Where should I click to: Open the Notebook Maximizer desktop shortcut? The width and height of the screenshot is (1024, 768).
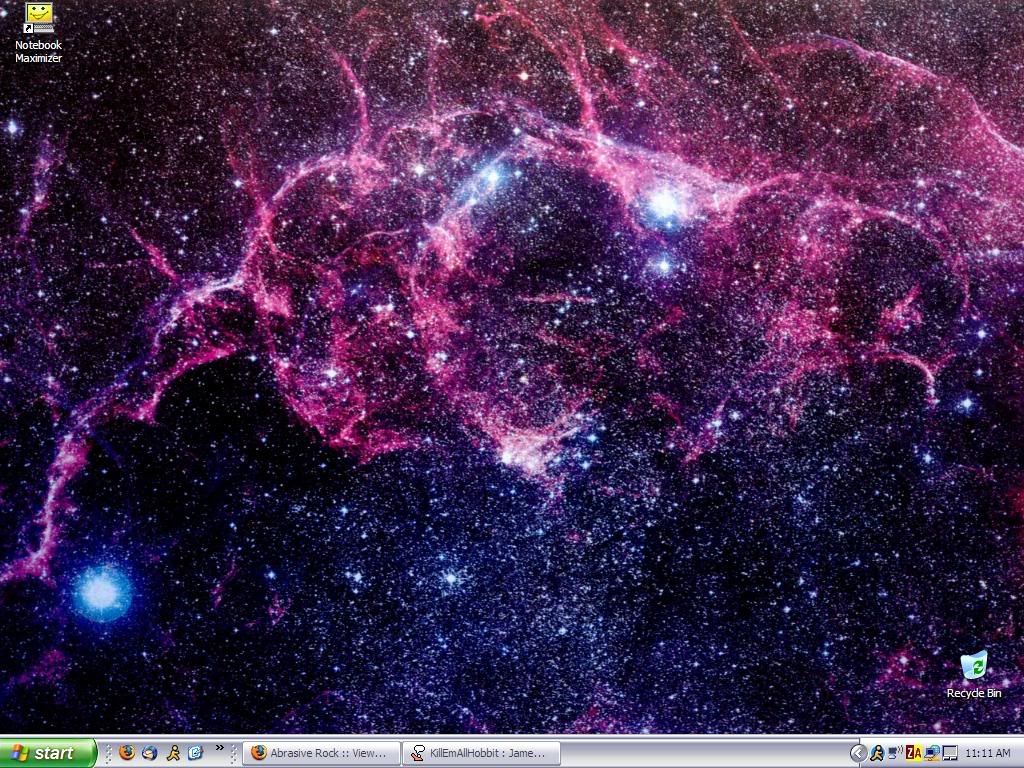pyautogui.click(x=39, y=33)
